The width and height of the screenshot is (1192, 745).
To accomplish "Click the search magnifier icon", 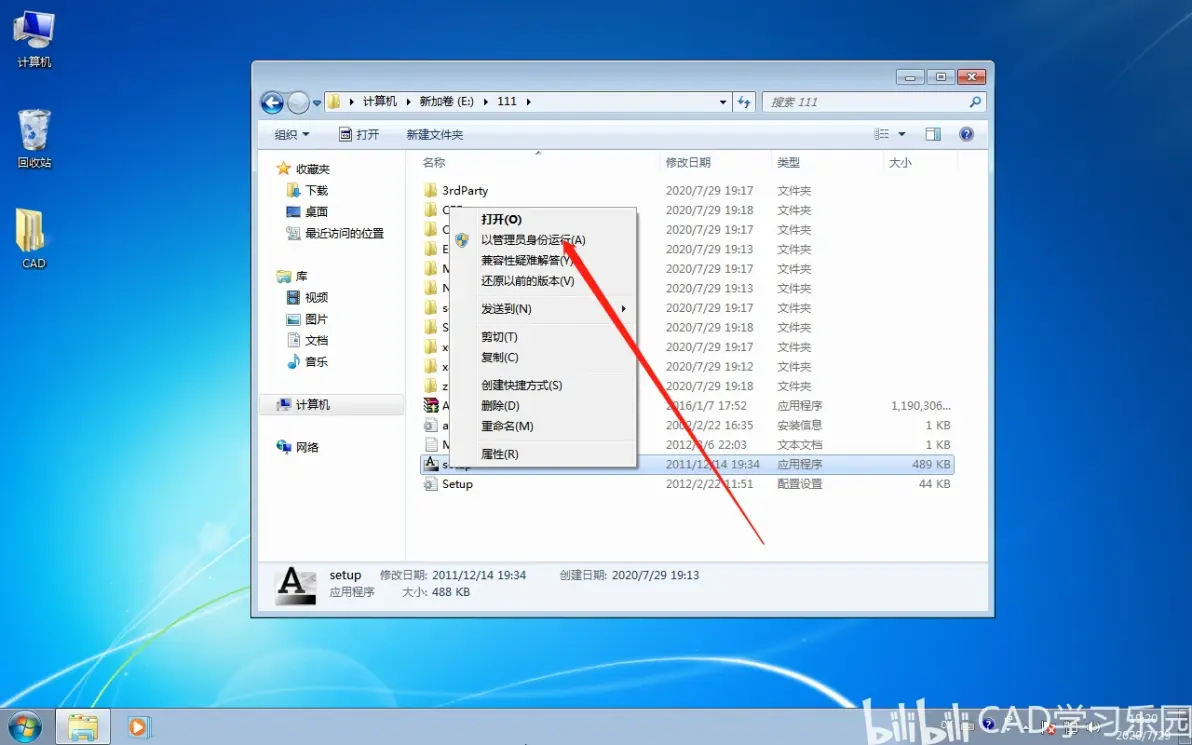I will click(x=975, y=101).
